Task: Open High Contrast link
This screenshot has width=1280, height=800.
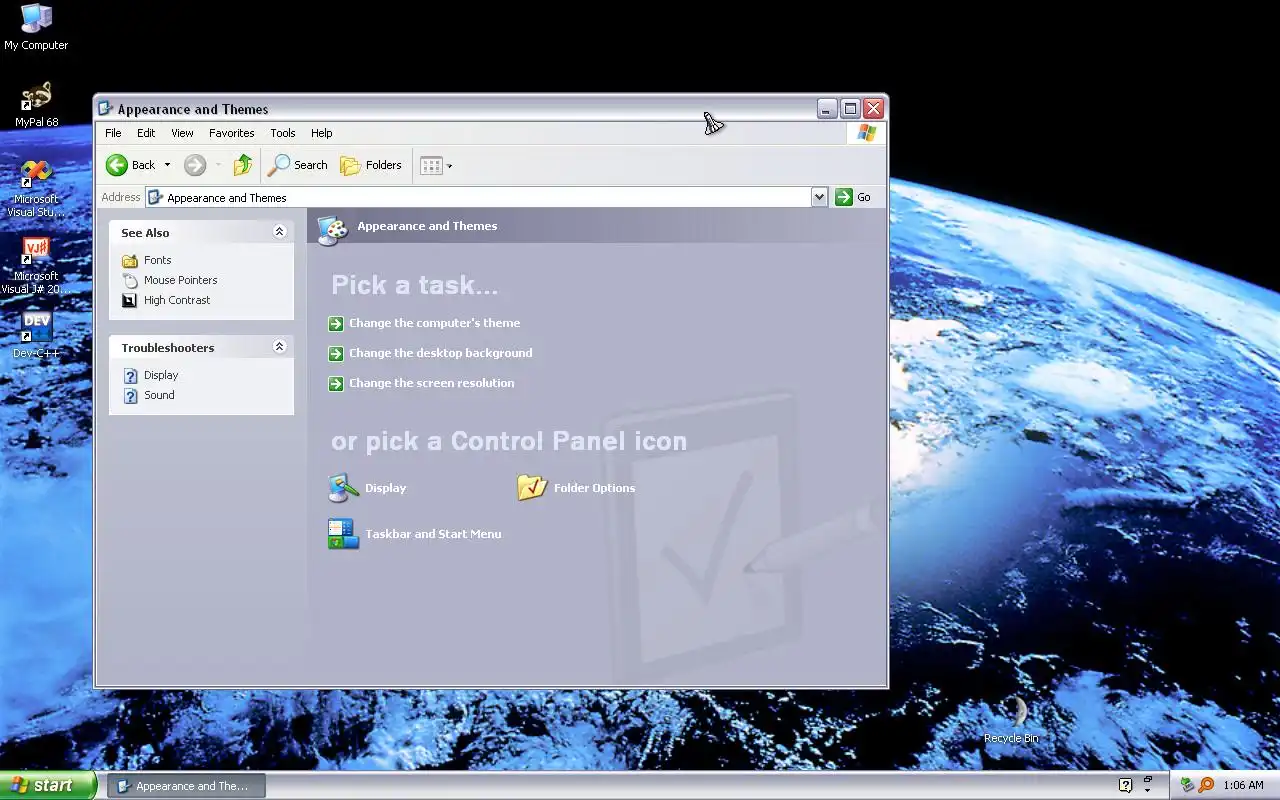Action: point(177,300)
